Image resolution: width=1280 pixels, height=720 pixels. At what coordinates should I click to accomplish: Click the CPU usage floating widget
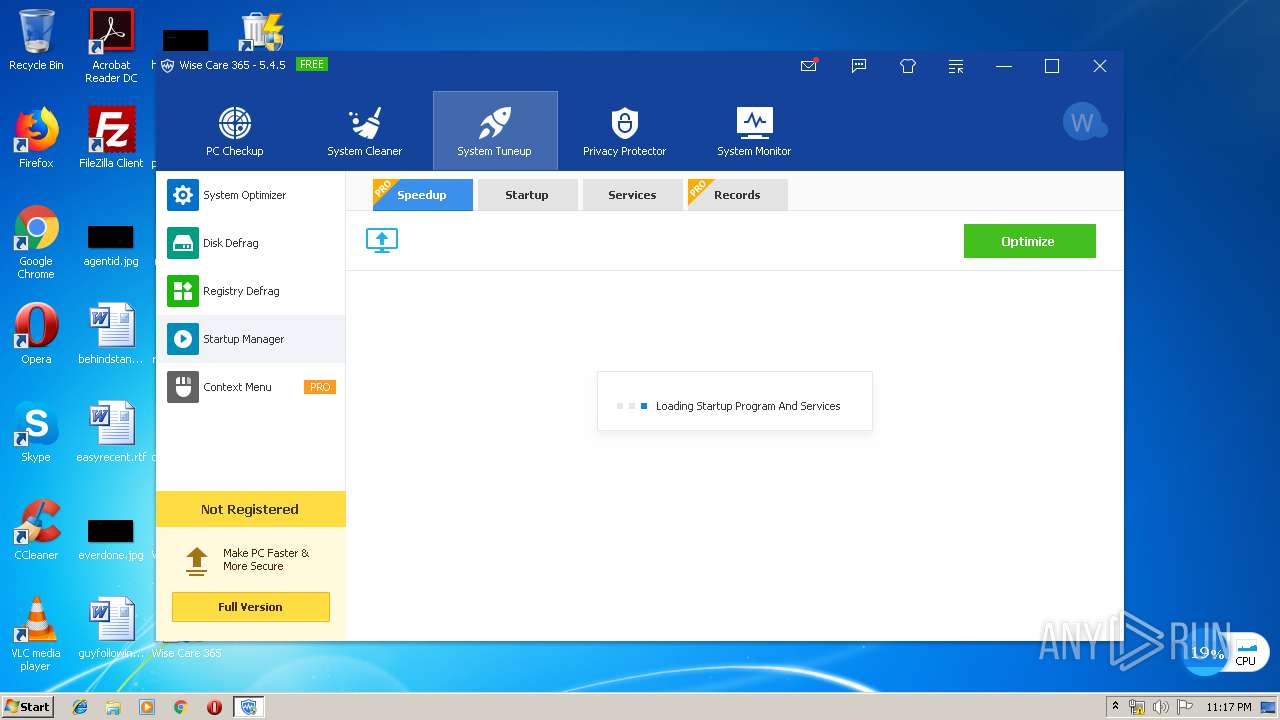(1226, 652)
